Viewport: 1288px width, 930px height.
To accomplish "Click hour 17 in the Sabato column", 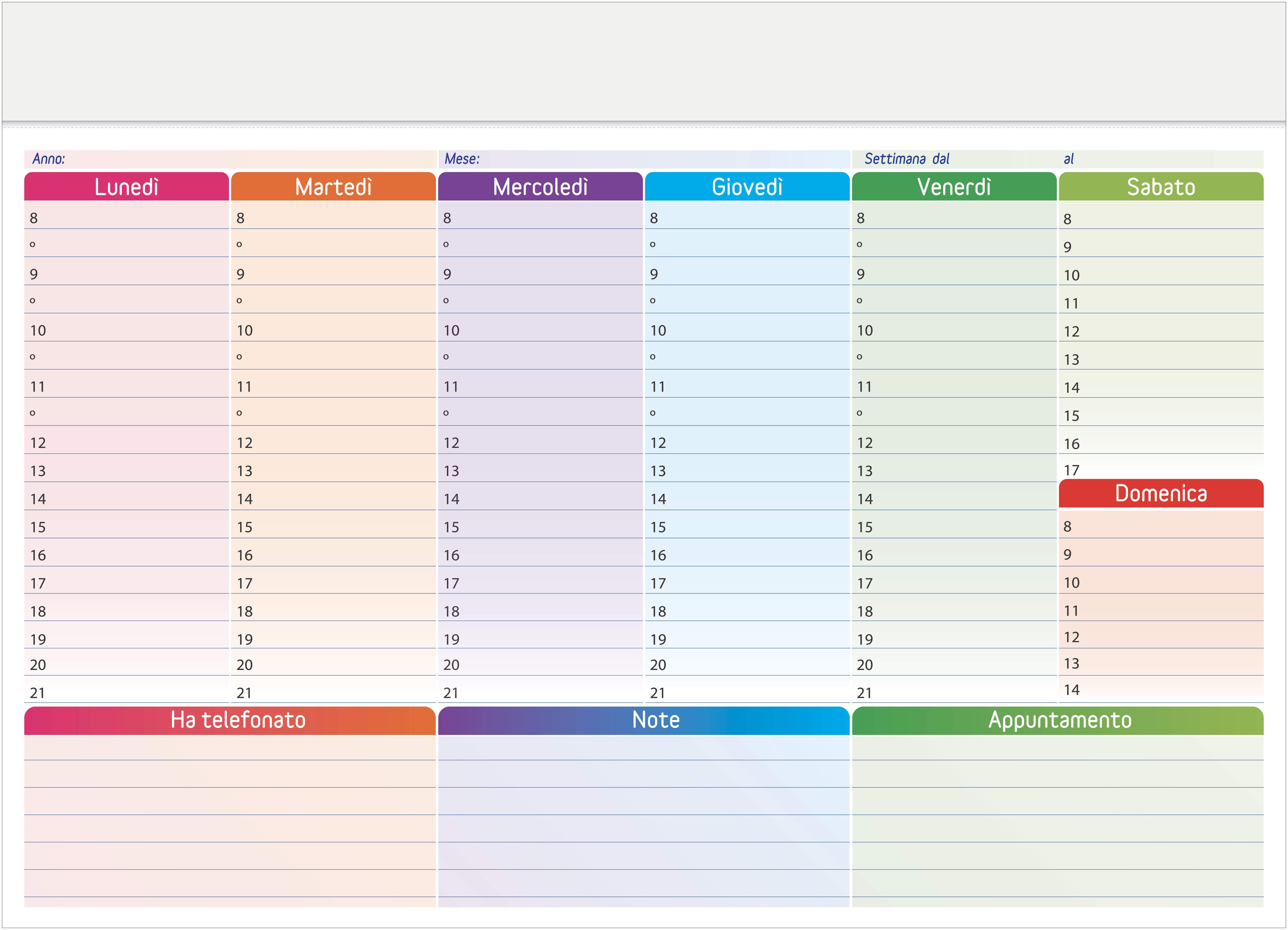I will (1161, 467).
